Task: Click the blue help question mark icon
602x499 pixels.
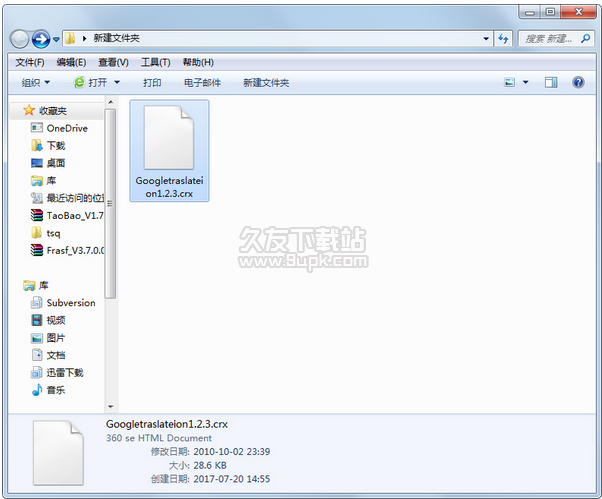Action: (578, 82)
